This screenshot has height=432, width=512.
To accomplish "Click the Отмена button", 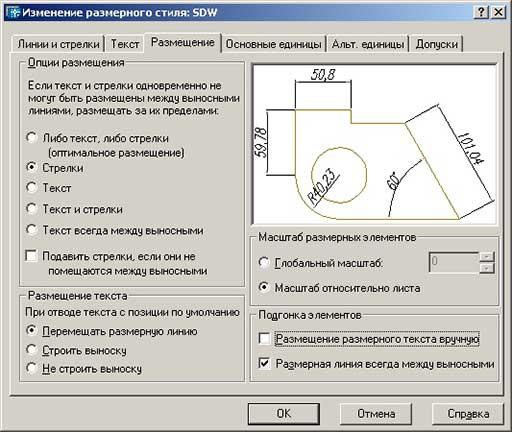I will point(376,414).
